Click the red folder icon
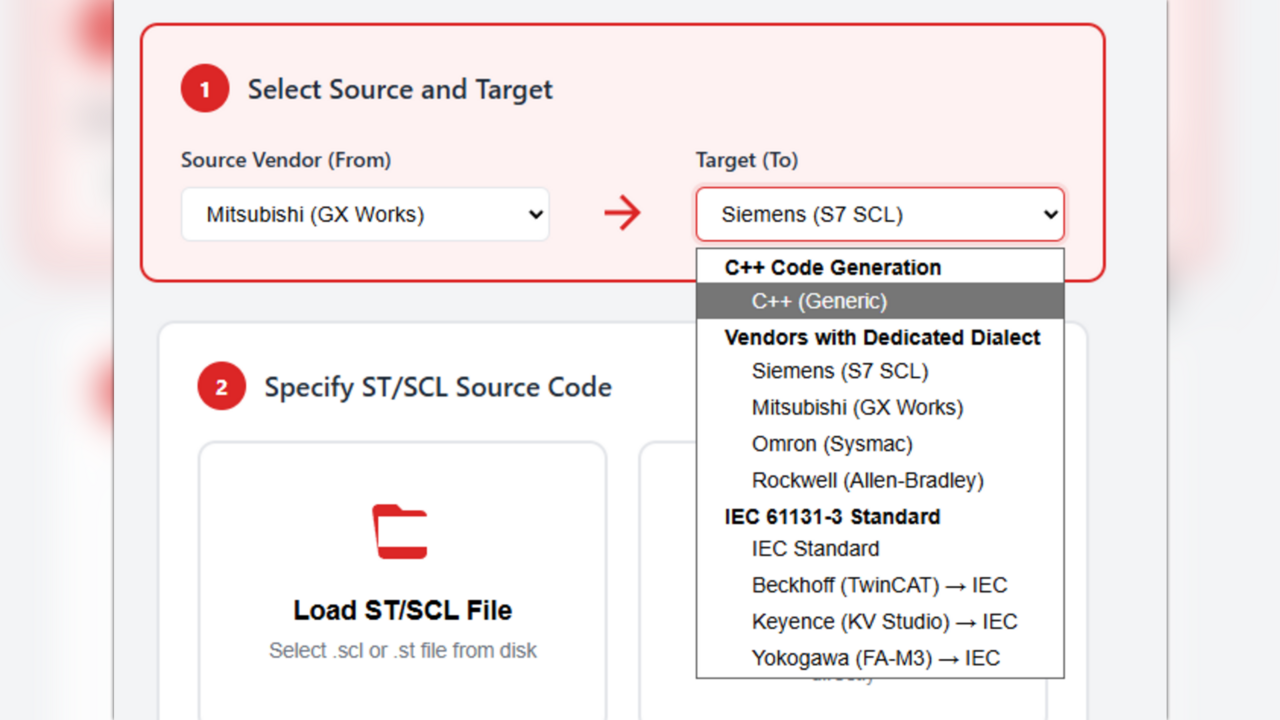Screen dimensions: 1280x720 point(400,531)
